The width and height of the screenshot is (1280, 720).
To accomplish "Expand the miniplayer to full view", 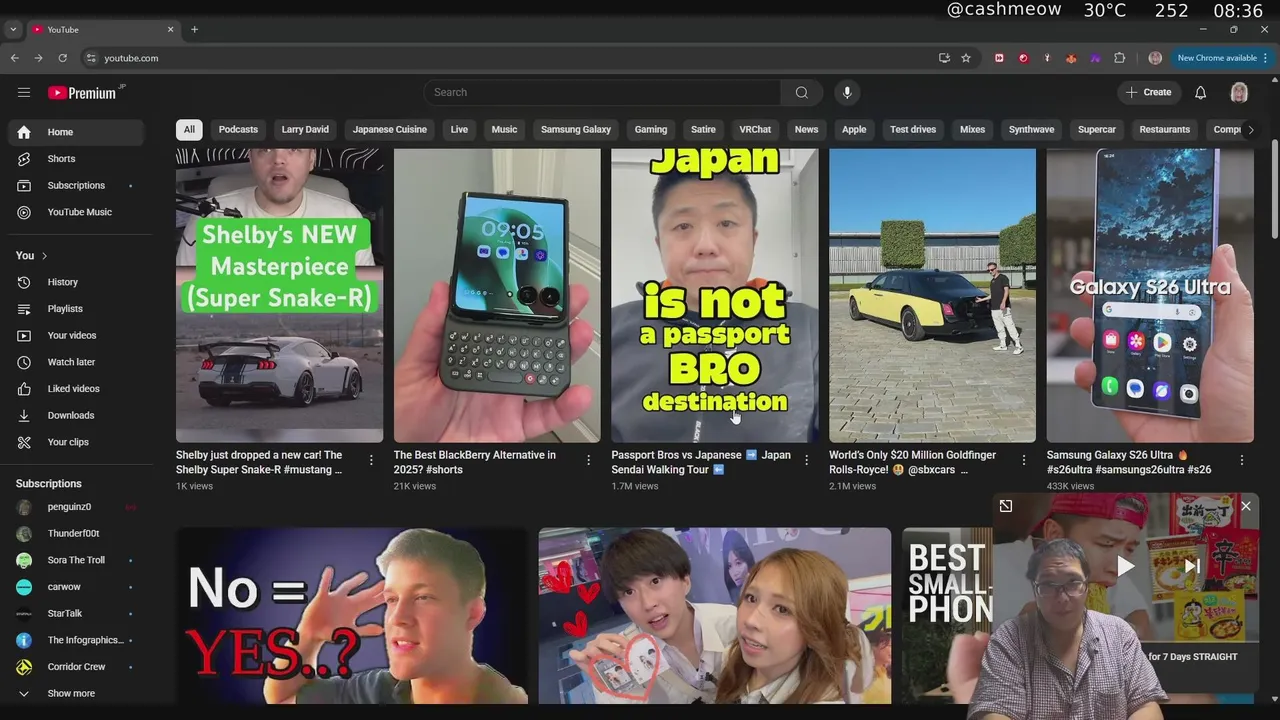I will click(1006, 506).
